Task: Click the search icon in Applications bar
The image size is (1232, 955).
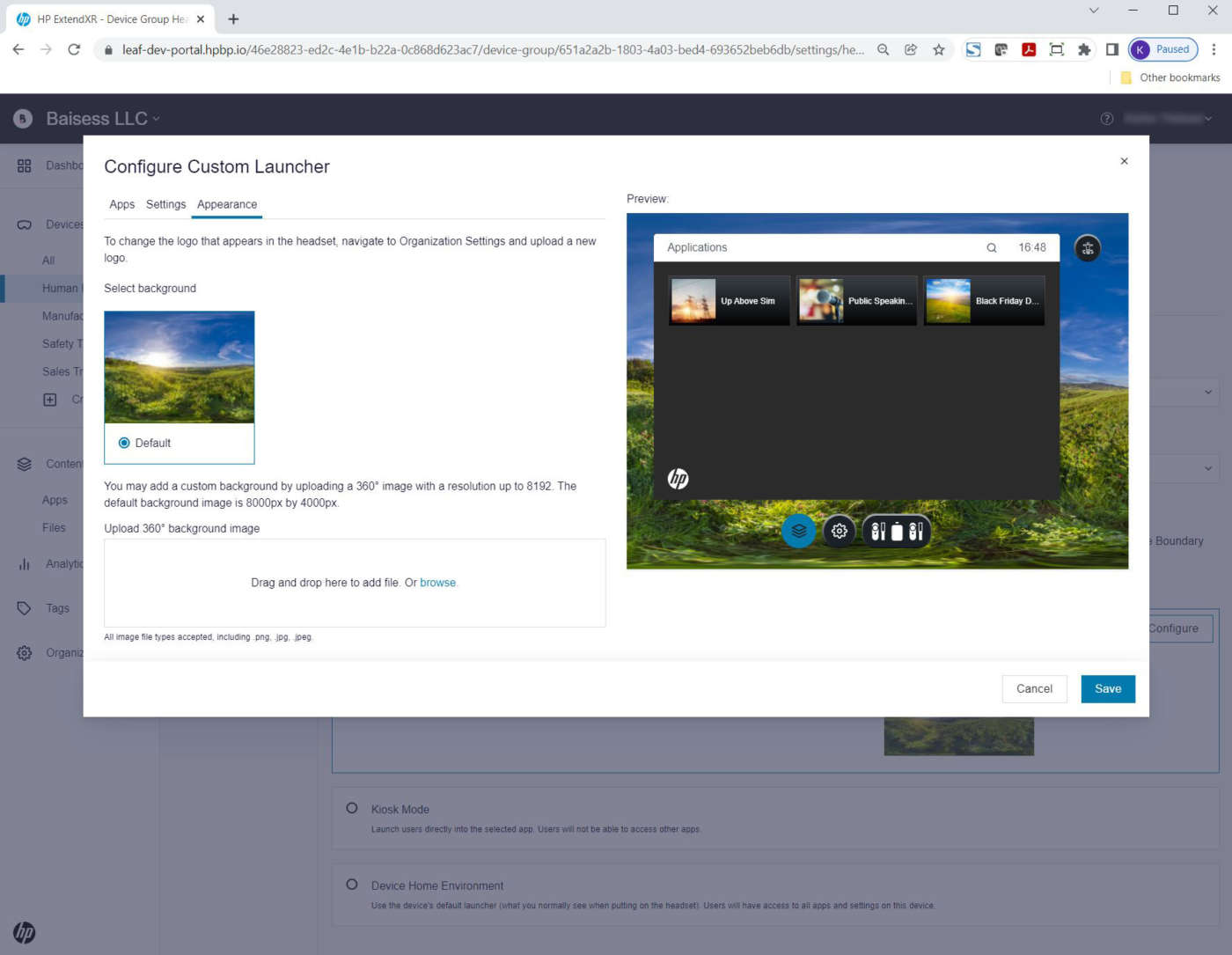Action: click(x=992, y=248)
